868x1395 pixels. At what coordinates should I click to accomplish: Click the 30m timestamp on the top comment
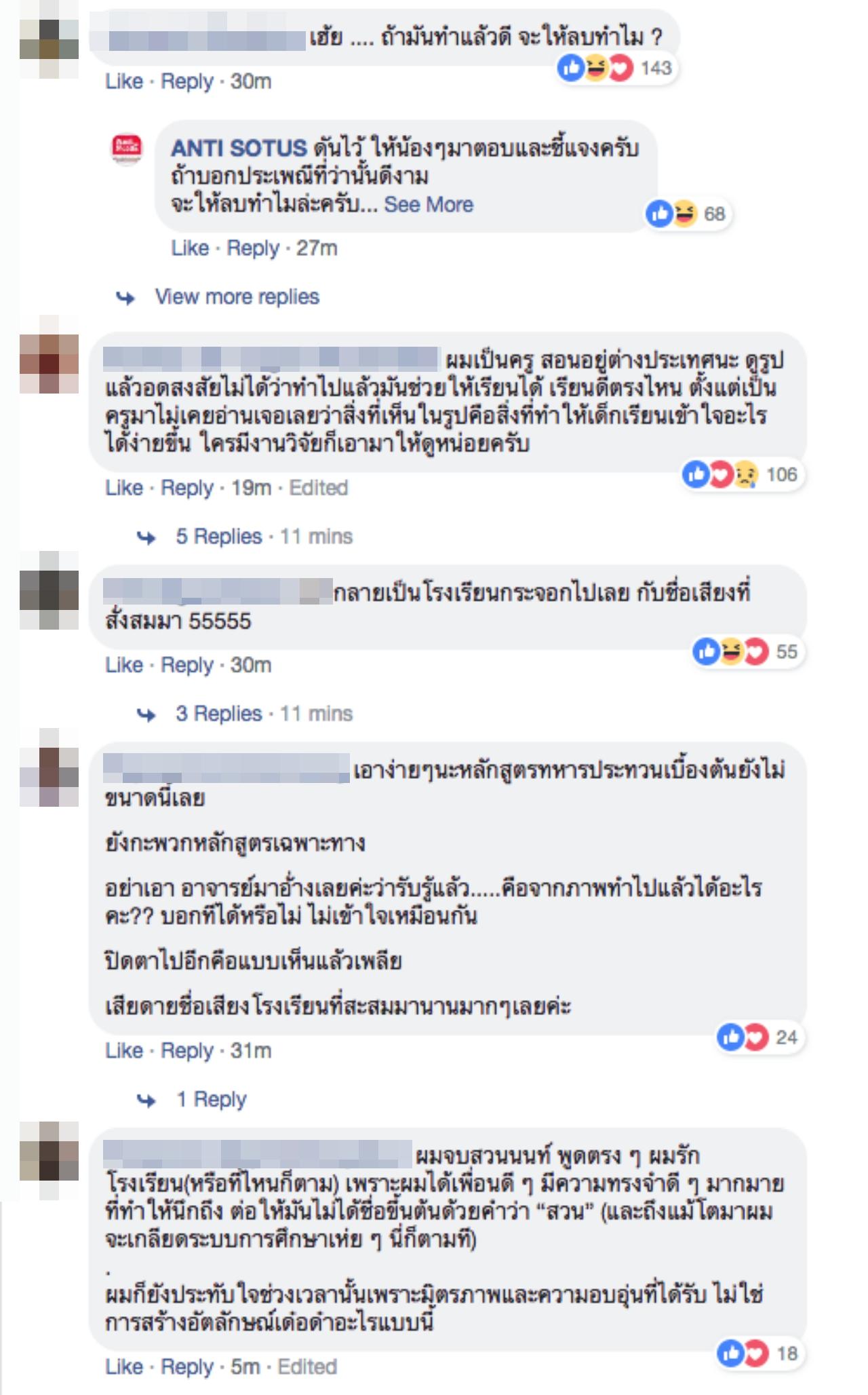251,81
